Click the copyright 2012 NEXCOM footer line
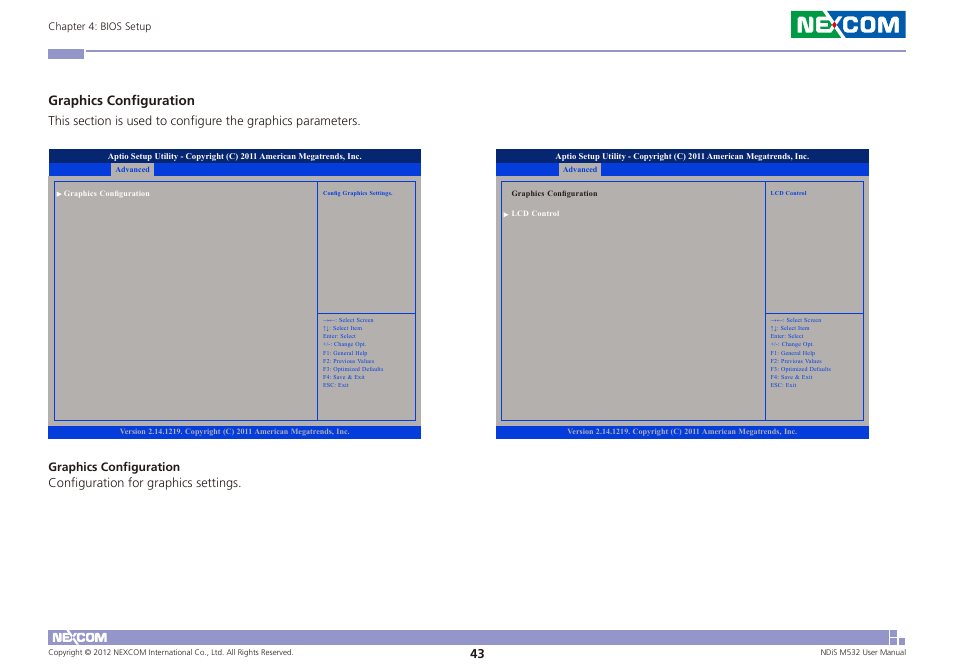Viewport: 954px width, 672px height. point(170,653)
